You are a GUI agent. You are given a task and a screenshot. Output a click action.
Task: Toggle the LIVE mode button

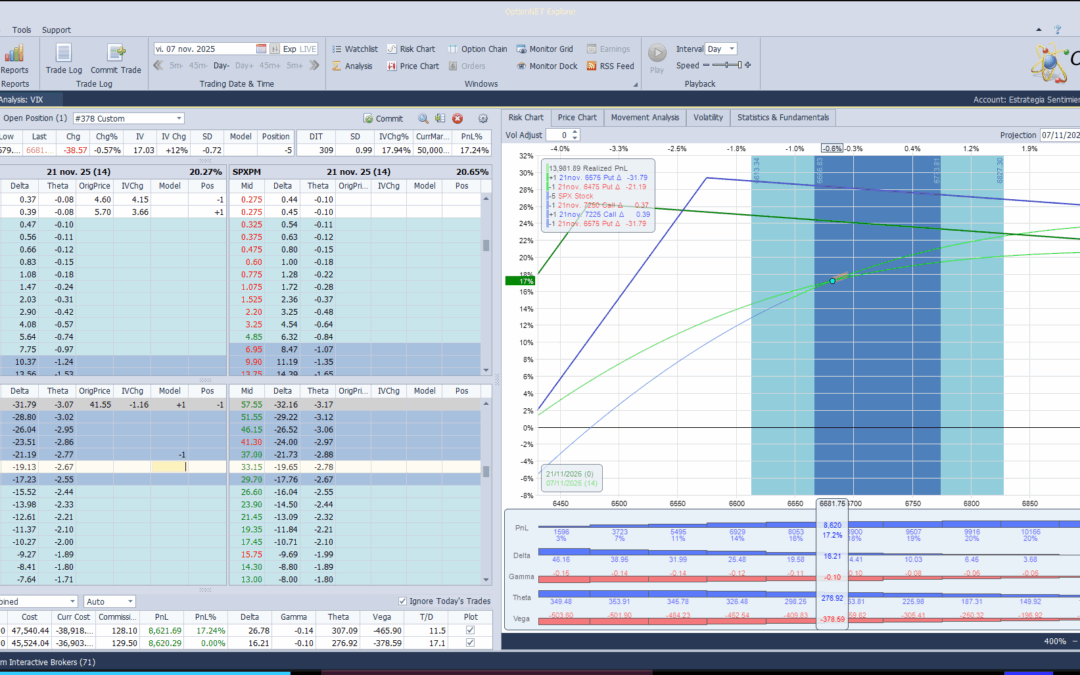coord(308,49)
